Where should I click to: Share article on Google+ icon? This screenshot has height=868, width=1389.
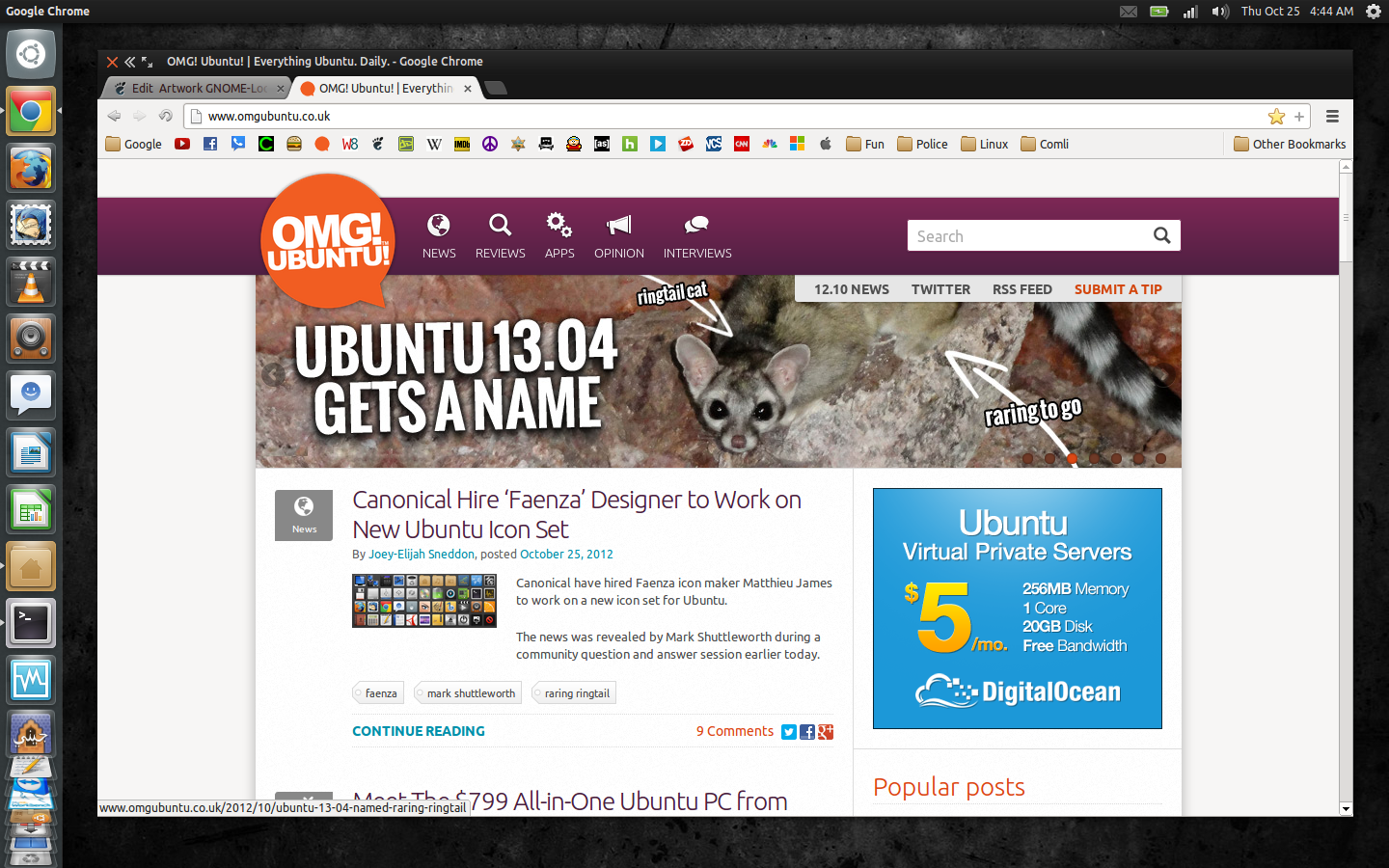826,732
